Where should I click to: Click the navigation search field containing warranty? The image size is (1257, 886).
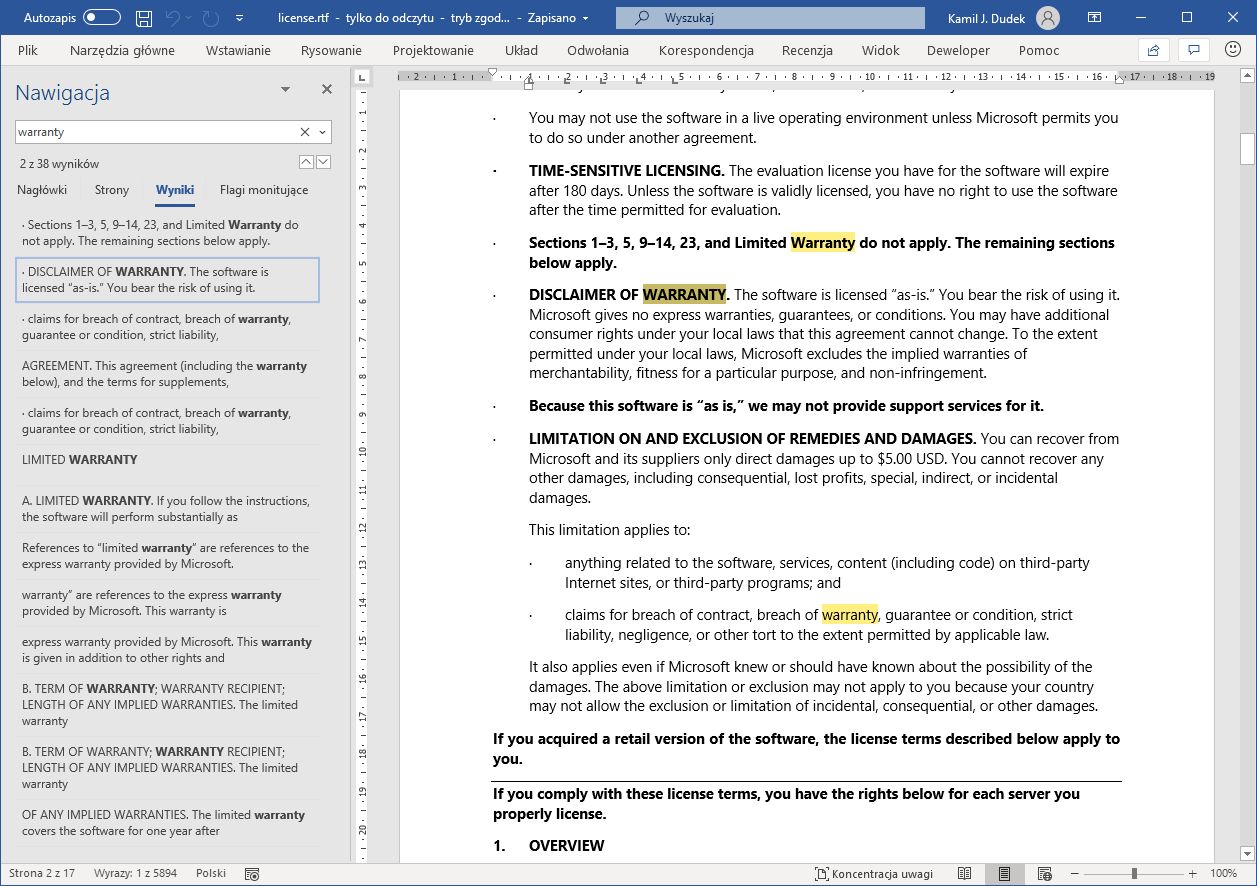(155, 132)
